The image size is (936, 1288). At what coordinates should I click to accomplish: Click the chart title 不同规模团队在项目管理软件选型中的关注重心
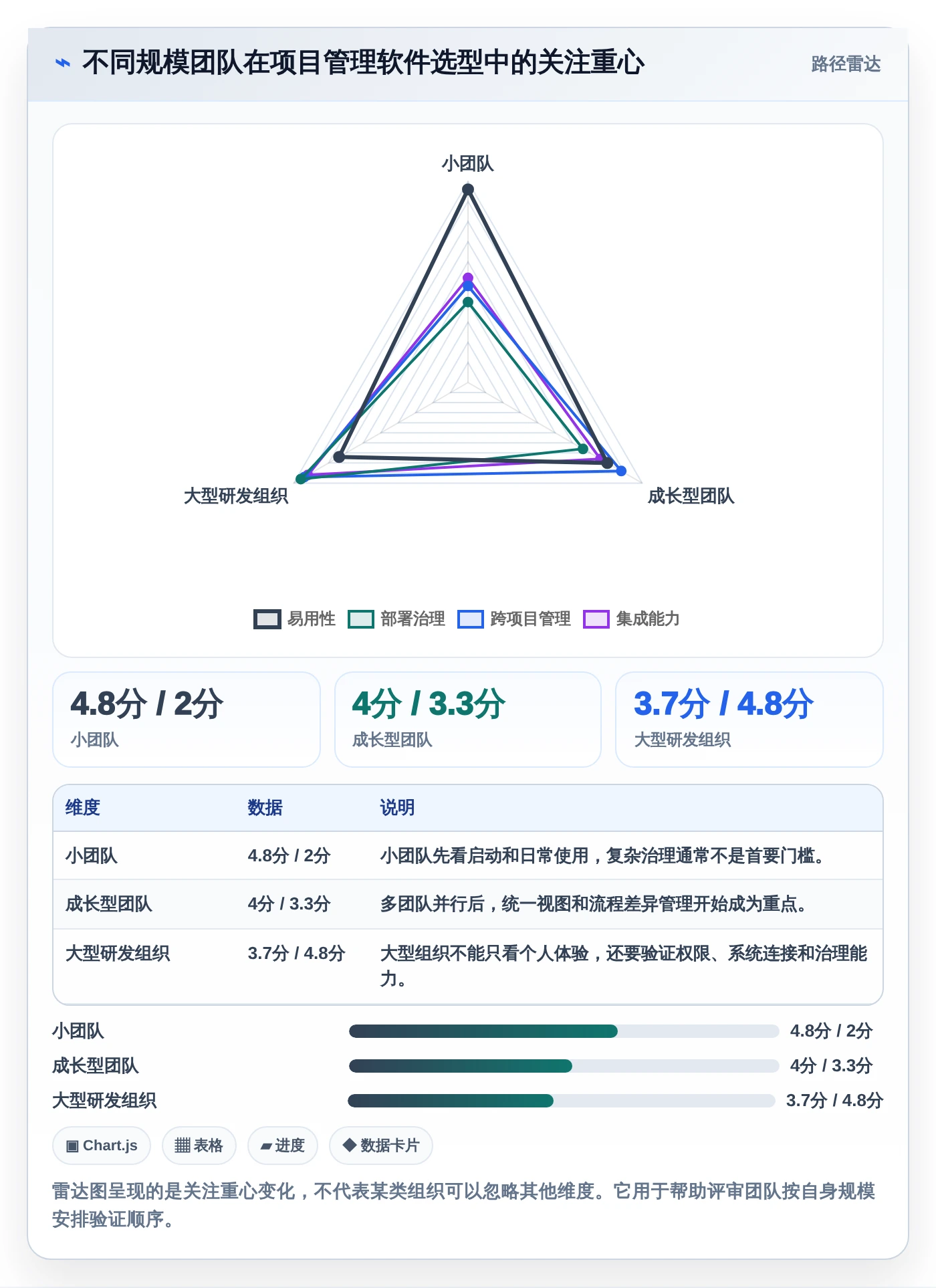click(x=363, y=62)
